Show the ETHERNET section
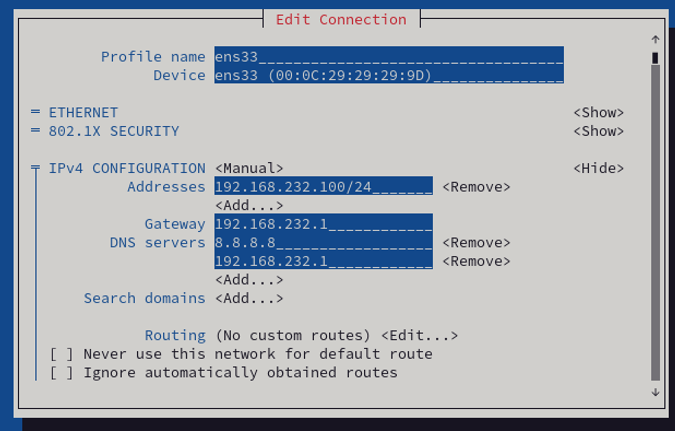 tap(598, 113)
